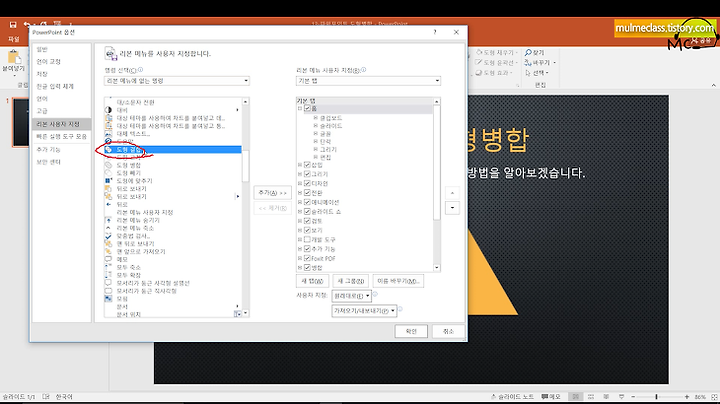
Task: Click the move up arrow button
Action: point(452,193)
